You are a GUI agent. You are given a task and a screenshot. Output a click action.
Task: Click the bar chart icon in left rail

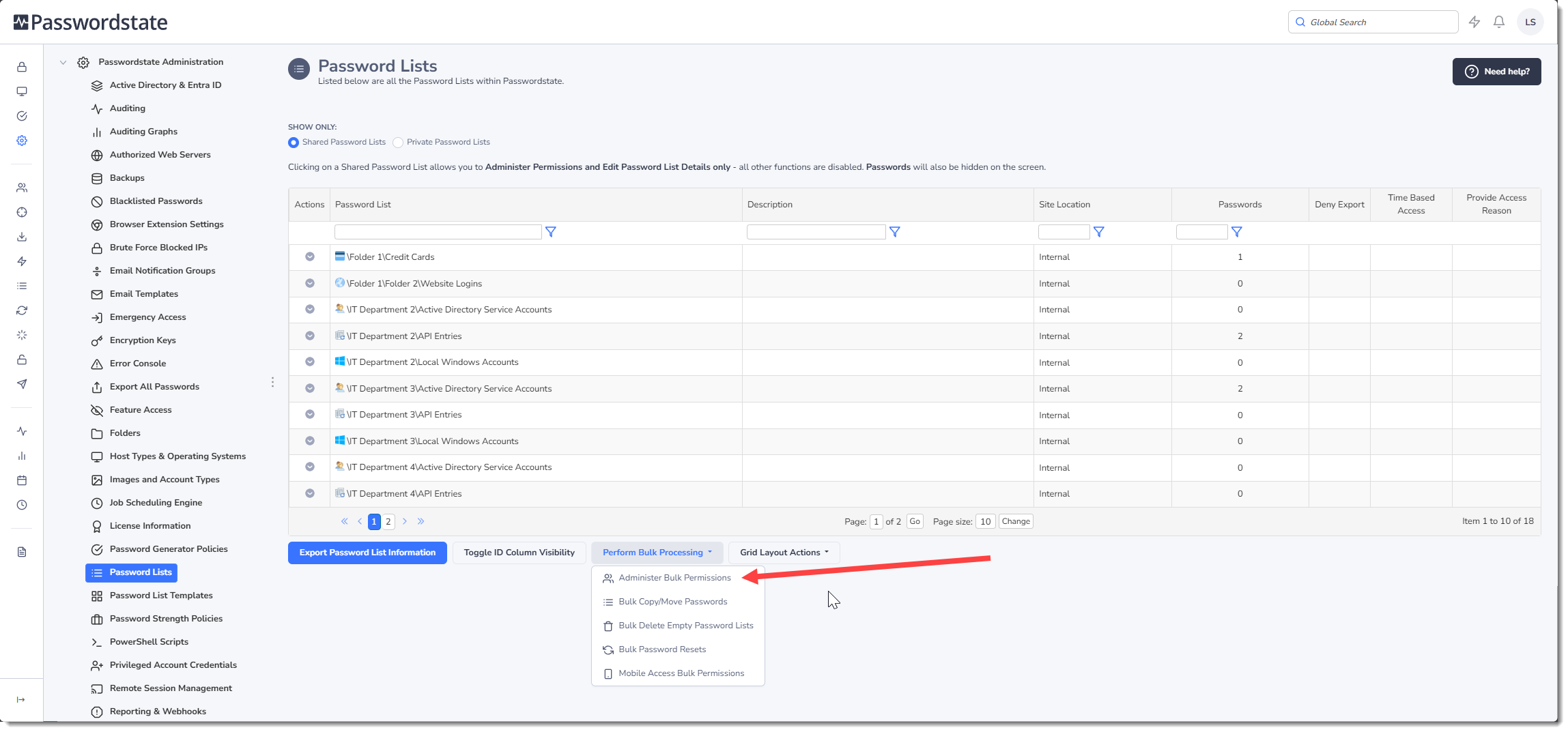click(22, 456)
